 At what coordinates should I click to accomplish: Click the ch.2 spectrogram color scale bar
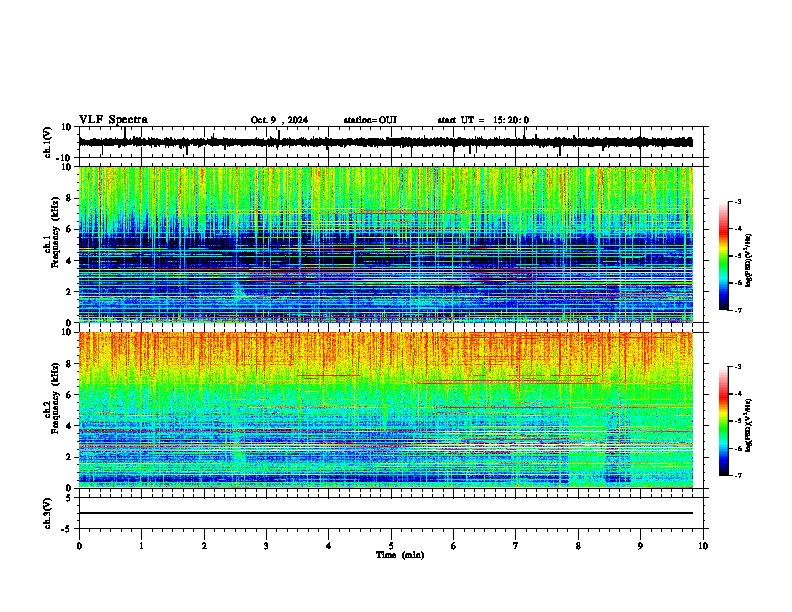723,421
